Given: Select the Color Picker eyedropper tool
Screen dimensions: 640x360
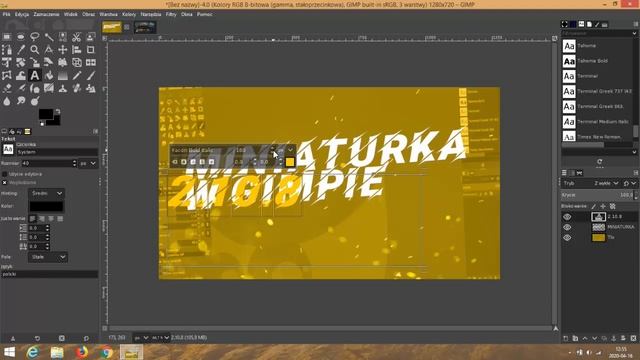Looking at the screenshot, I should click(x=21, y=50).
